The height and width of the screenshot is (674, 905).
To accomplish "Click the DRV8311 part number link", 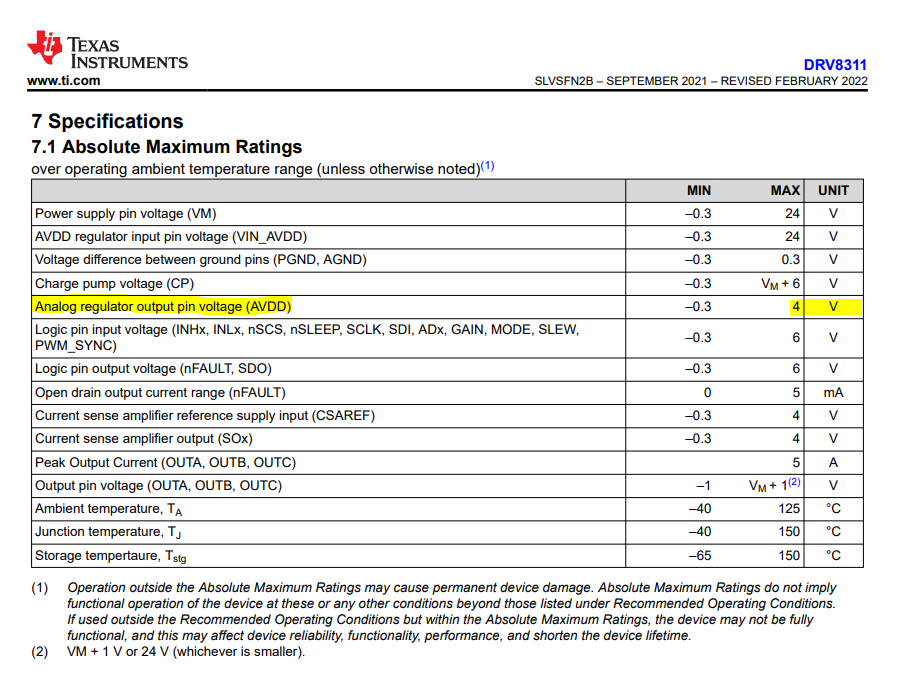I will (x=835, y=65).
